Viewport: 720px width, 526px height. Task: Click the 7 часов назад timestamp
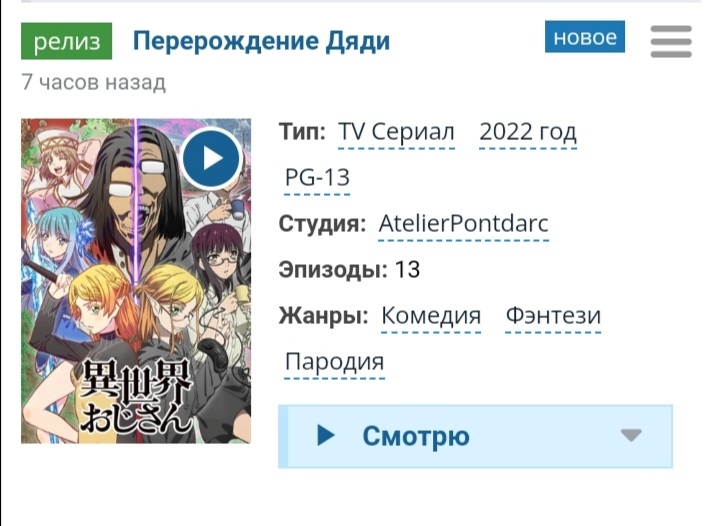click(x=93, y=83)
